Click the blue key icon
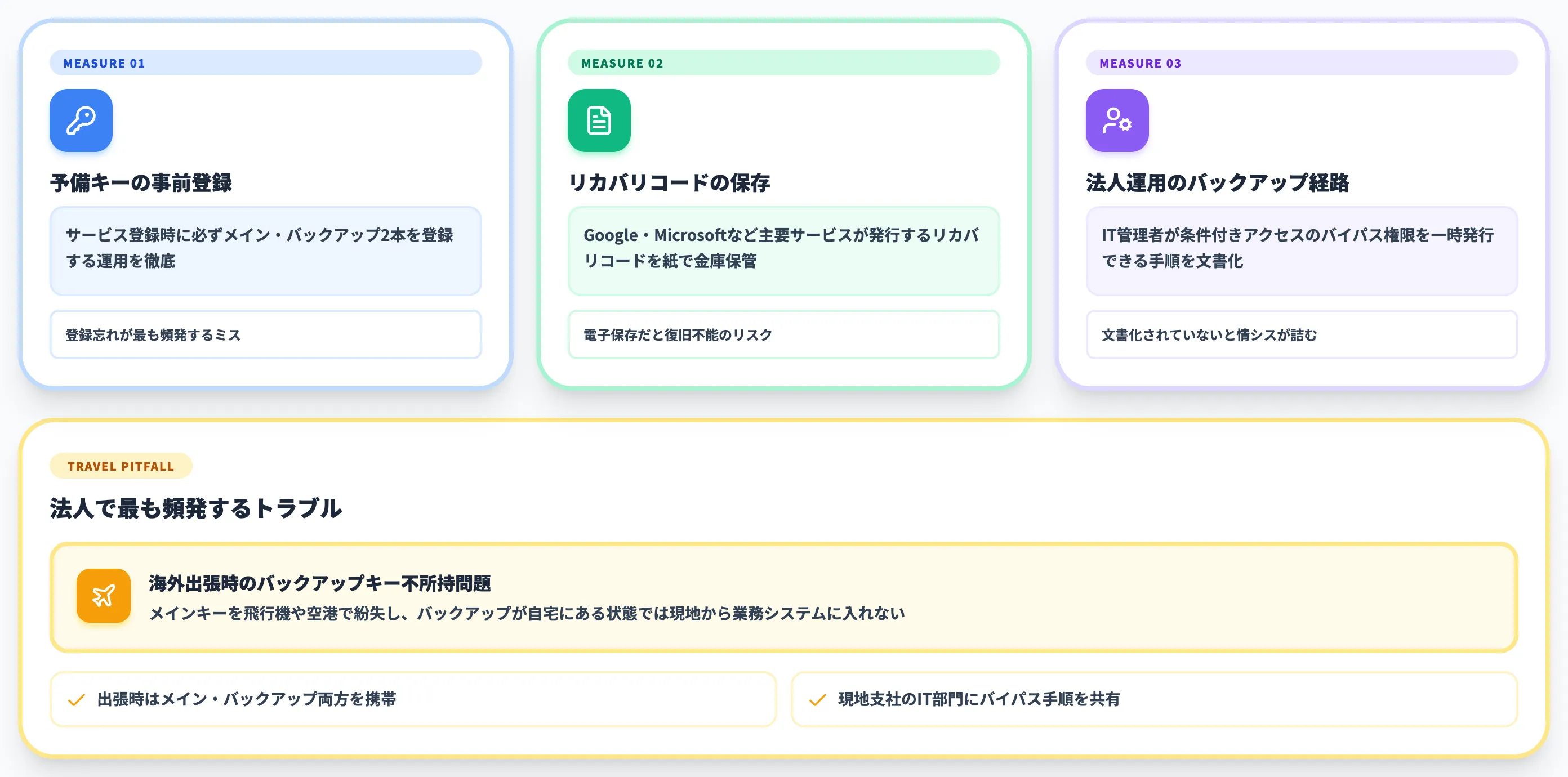The height and width of the screenshot is (777, 1568). pos(81,120)
